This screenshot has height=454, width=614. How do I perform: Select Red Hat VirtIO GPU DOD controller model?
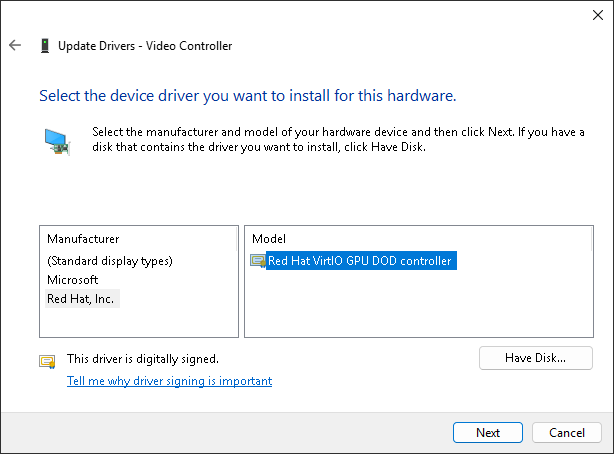click(x=360, y=261)
